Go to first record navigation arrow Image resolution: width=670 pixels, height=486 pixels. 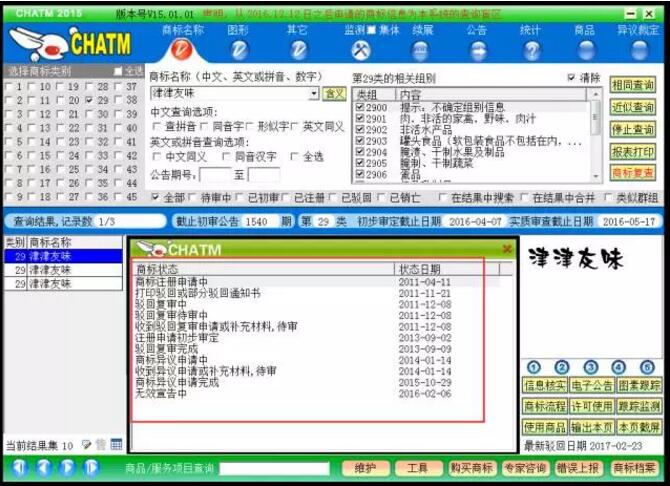[x=20, y=467]
